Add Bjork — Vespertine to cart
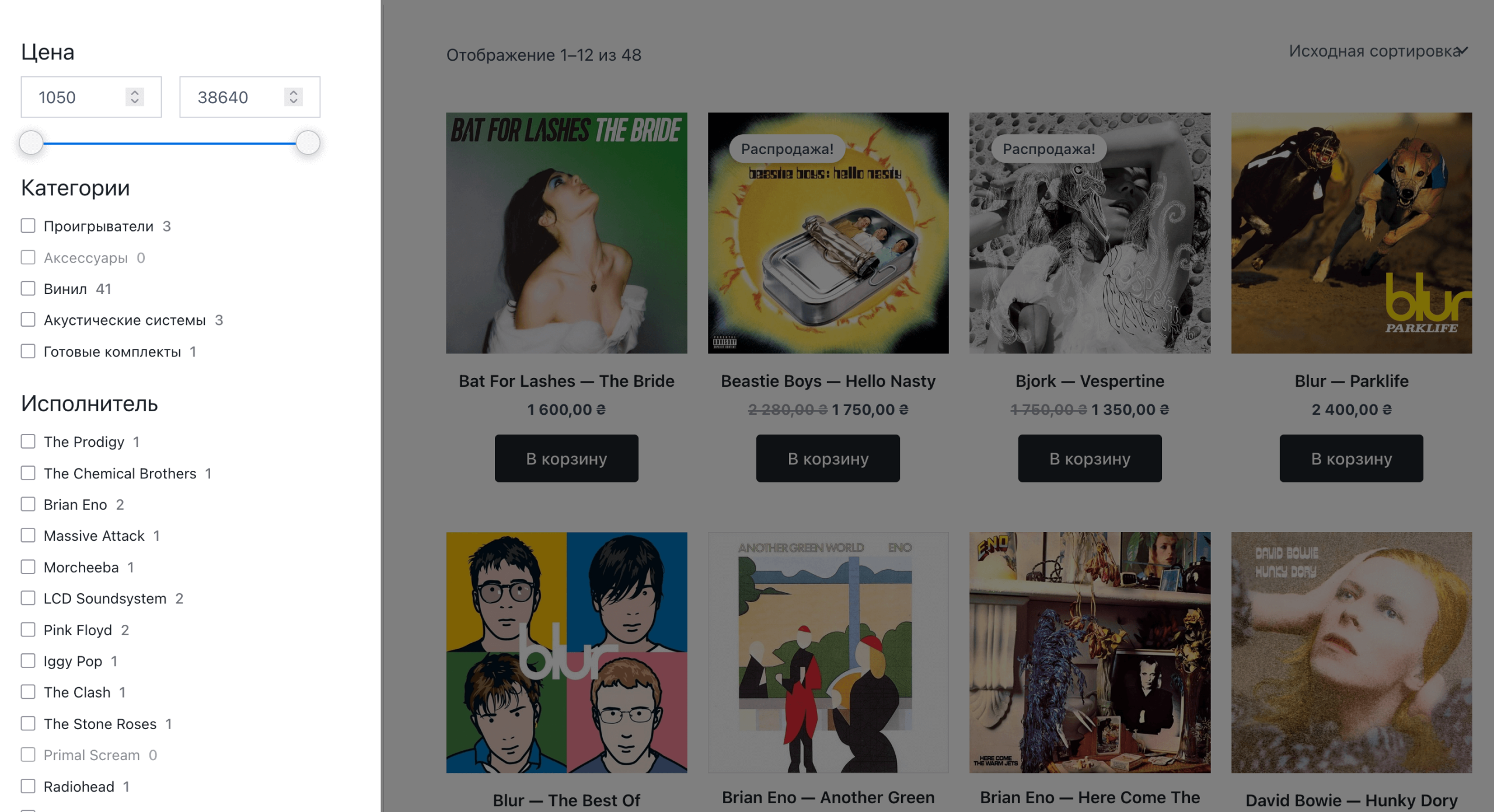Screen dimensions: 1494x812 pyautogui.click(x=1090, y=459)
